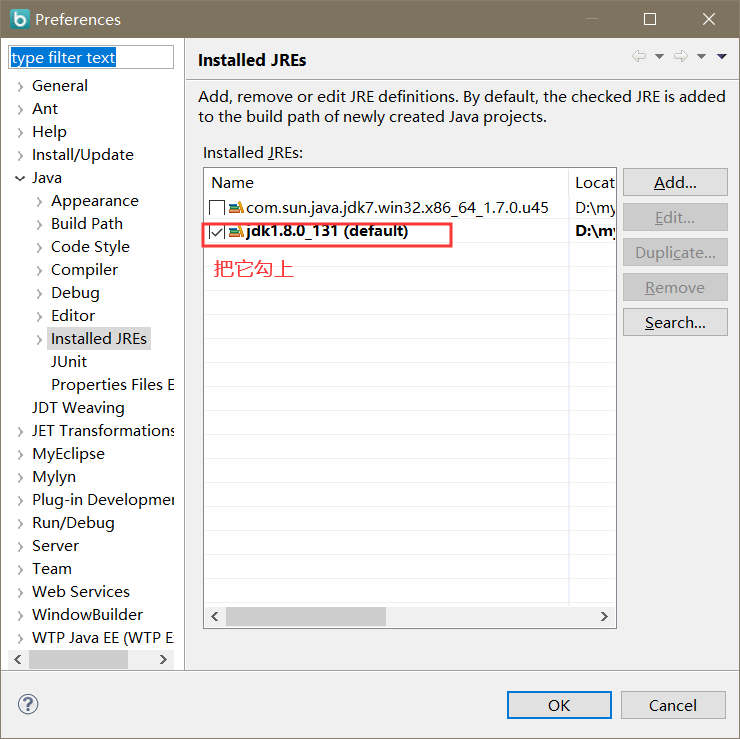Viewport: 740px width, 739px height.
Task: Expand the Installed JREs subnode arrow
Action: (39, 339)
